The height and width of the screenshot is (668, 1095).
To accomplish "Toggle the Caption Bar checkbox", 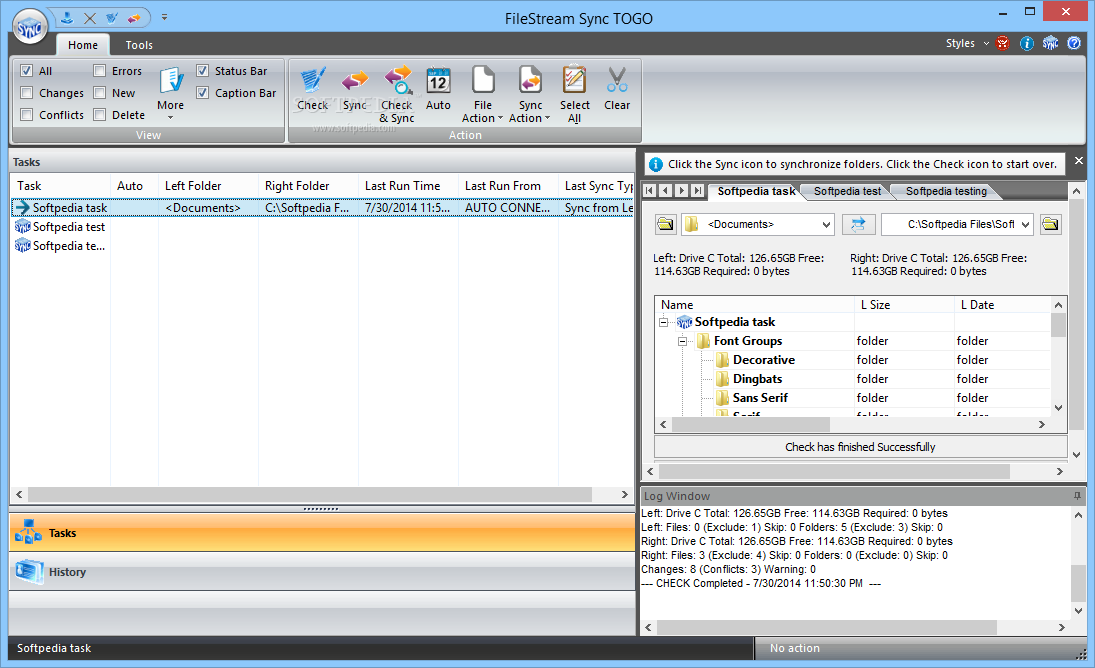I will click(x=203, y=93).
